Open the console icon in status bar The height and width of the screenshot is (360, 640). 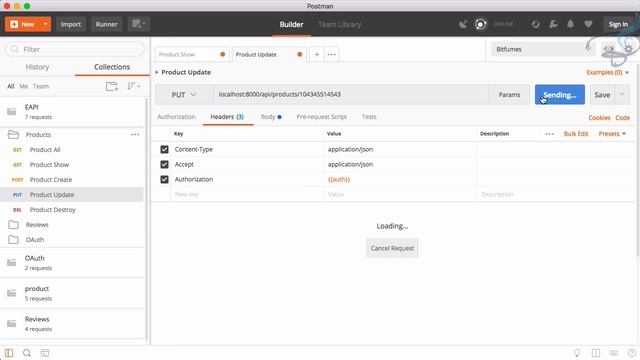coord(45,353)
